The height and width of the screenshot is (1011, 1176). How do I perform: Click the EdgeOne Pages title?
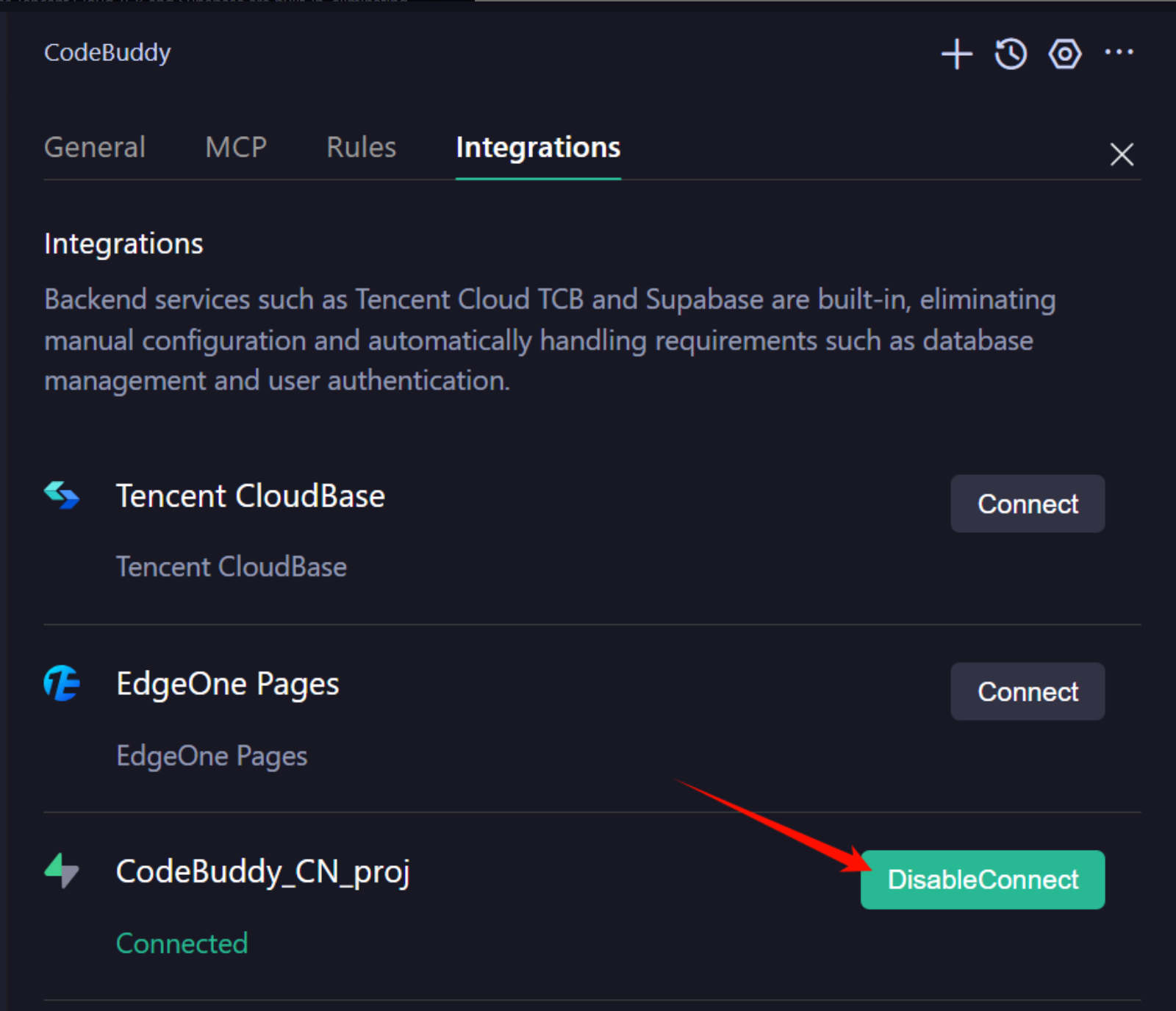[227, 684]
